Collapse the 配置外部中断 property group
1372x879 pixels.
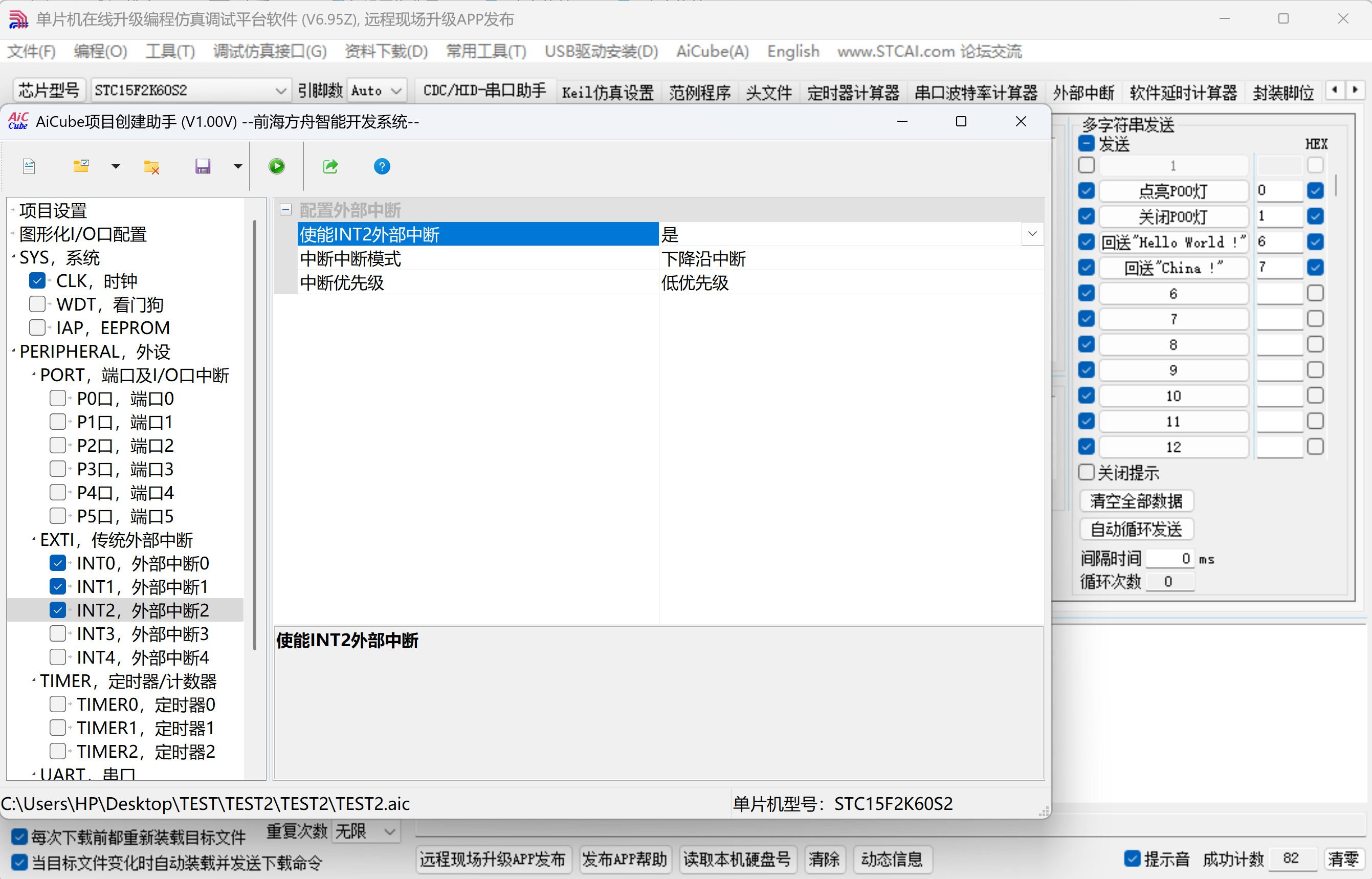(286, 210)
